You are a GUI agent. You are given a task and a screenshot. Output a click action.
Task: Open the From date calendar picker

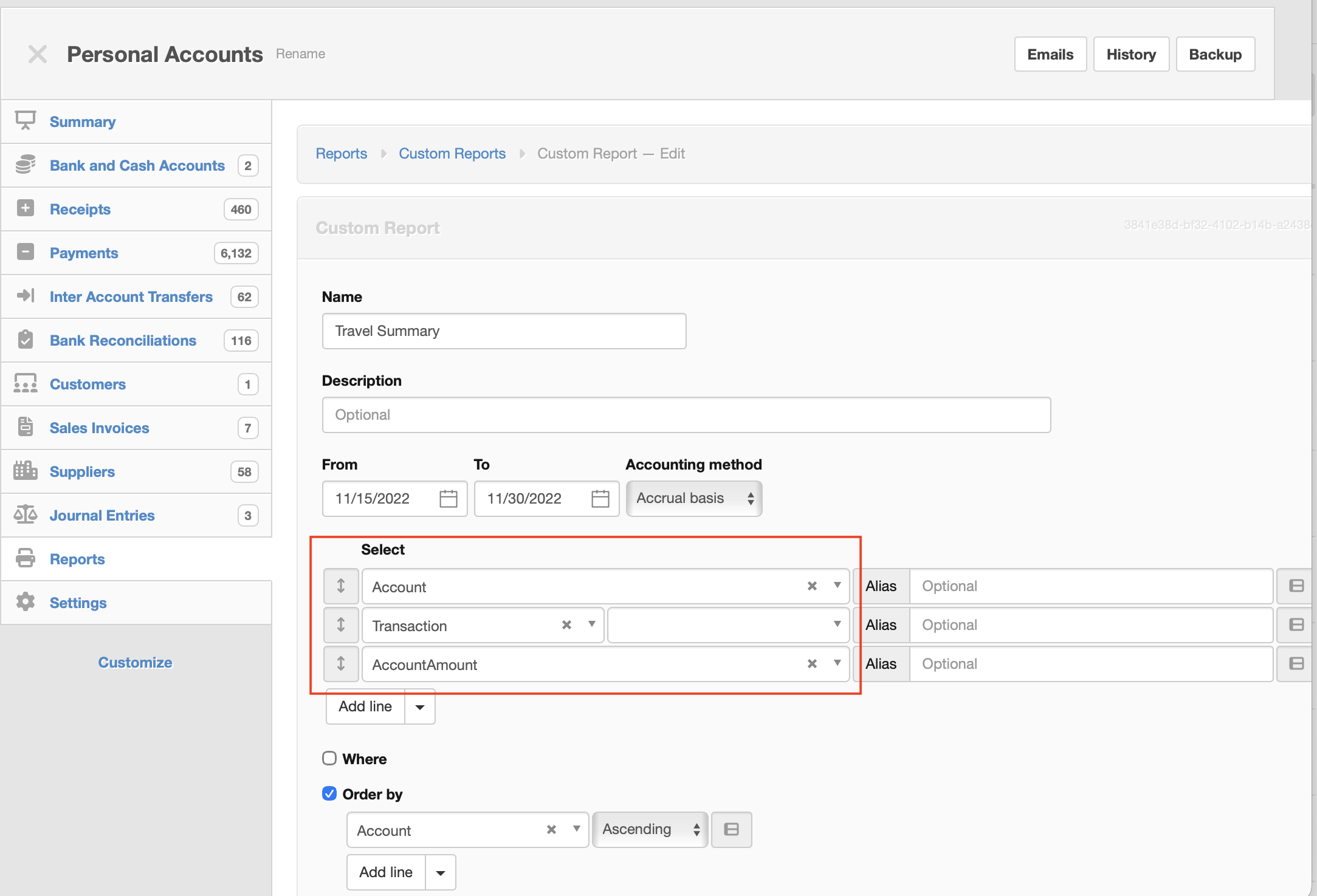pos(448,499)
